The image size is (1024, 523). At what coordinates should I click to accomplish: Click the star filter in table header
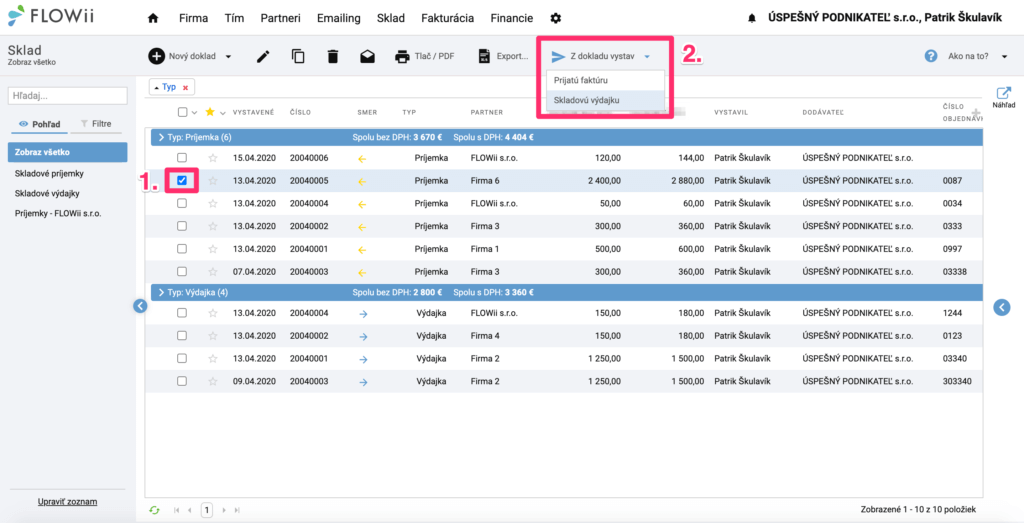point(210,112)
